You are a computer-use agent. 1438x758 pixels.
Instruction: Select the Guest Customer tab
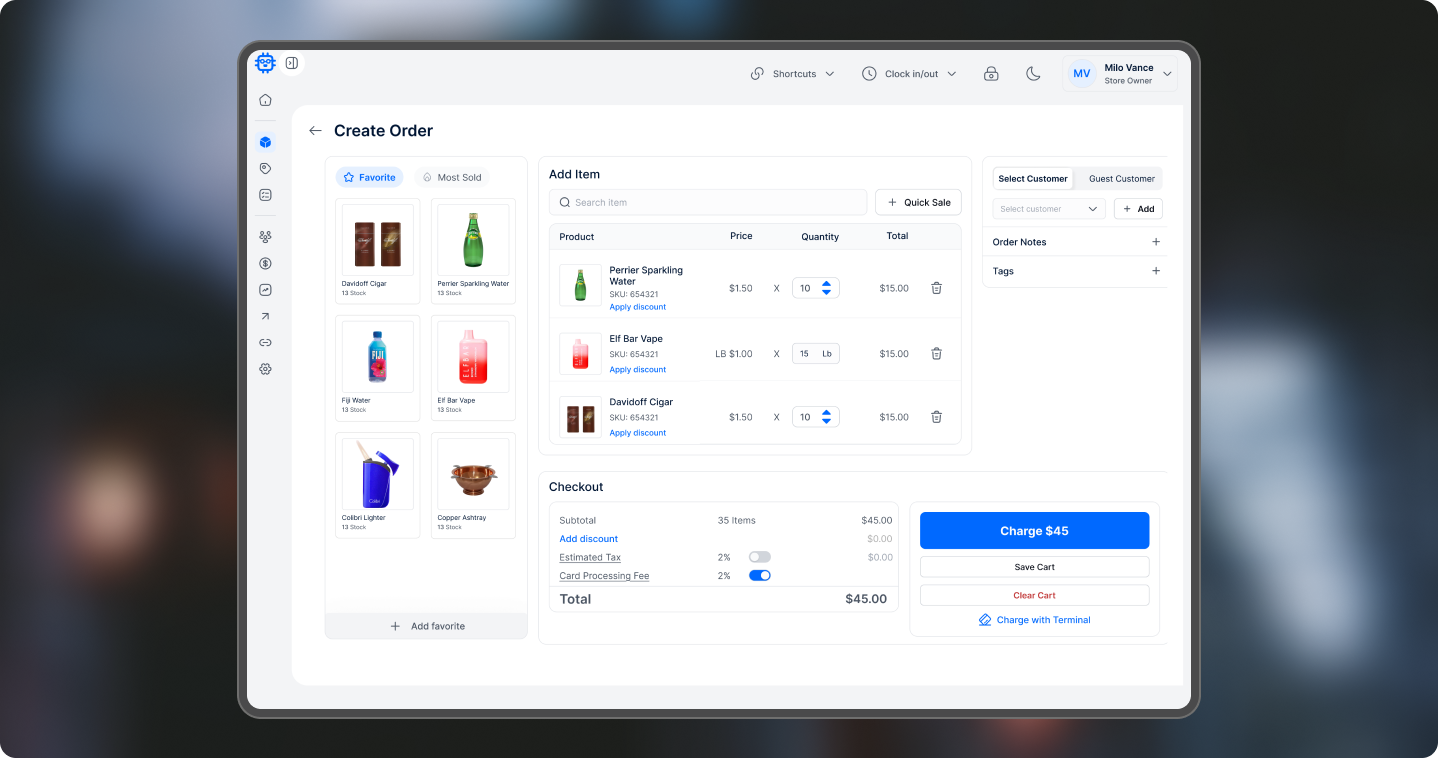pyautogui.click(x=1121, y=179)
